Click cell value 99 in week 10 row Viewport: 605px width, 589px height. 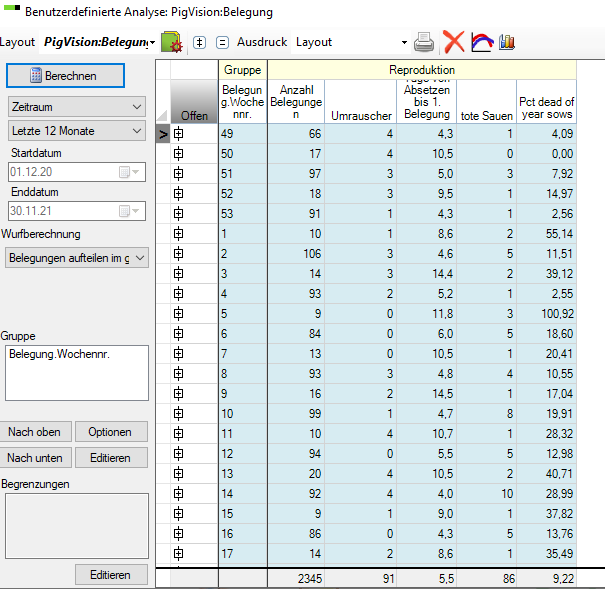click(296, 414)
